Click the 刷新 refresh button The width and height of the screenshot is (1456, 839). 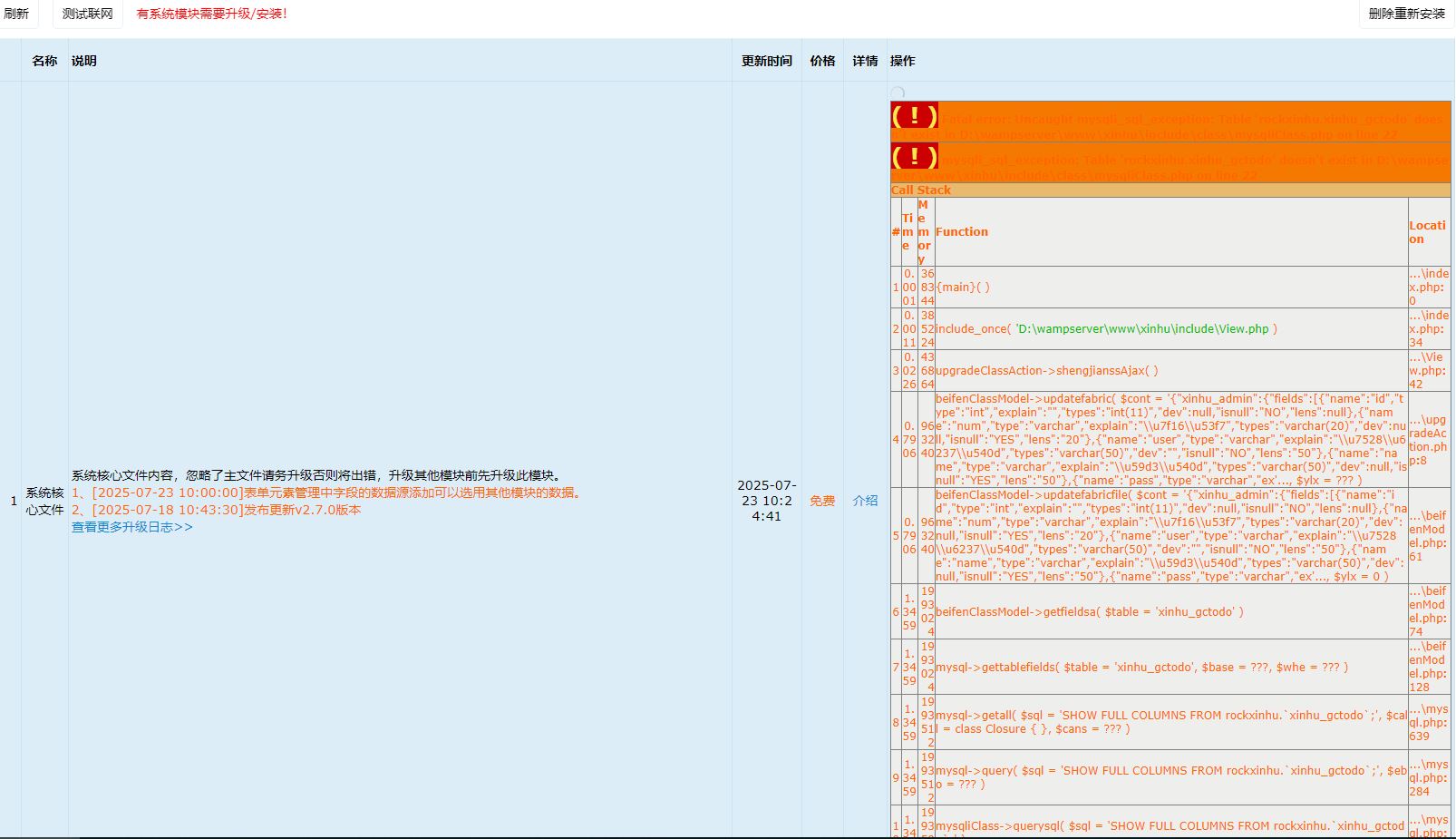click(16, 14)
